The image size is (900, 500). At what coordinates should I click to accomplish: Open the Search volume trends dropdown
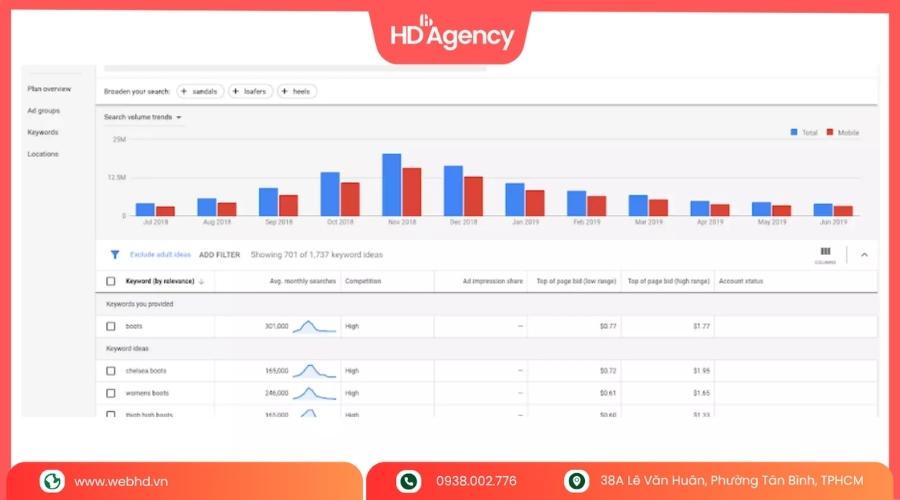point(142,117)
